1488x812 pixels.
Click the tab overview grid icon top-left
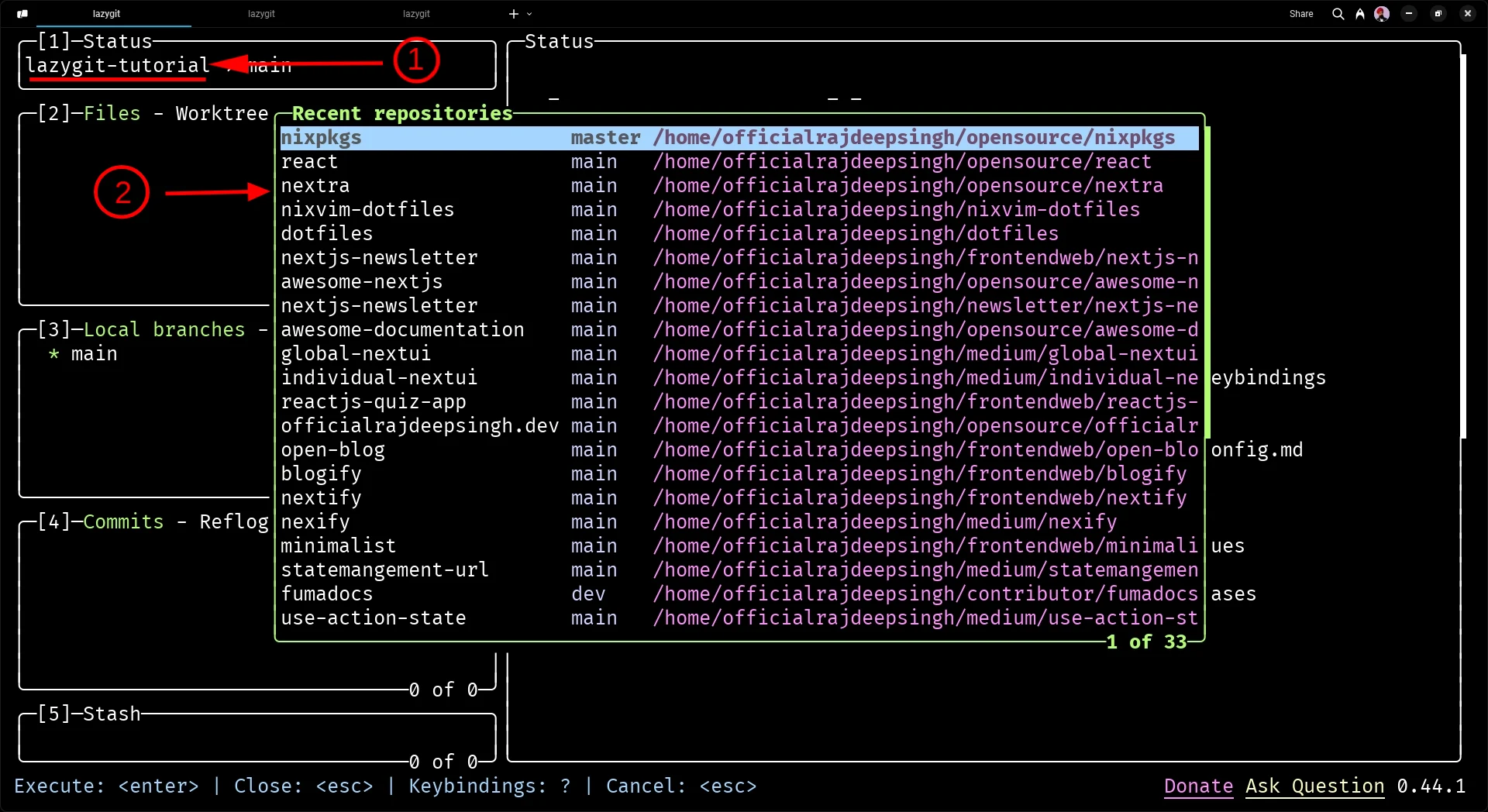click(22, 13)
